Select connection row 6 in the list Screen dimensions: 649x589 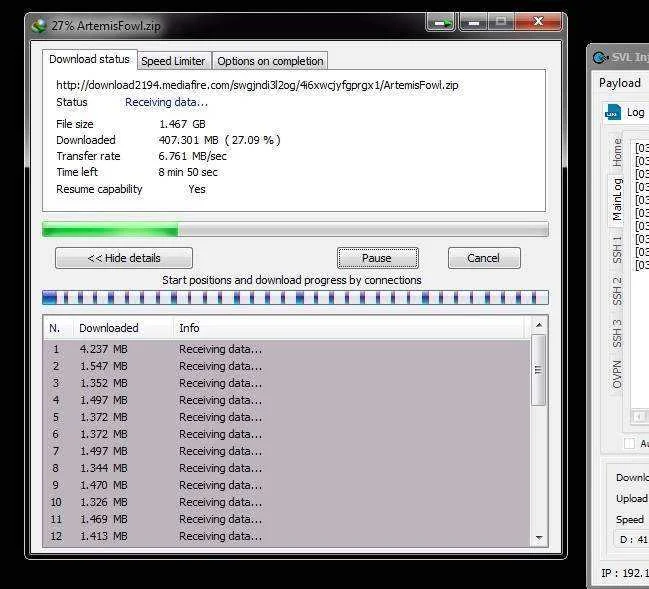[x=286, y=434]
